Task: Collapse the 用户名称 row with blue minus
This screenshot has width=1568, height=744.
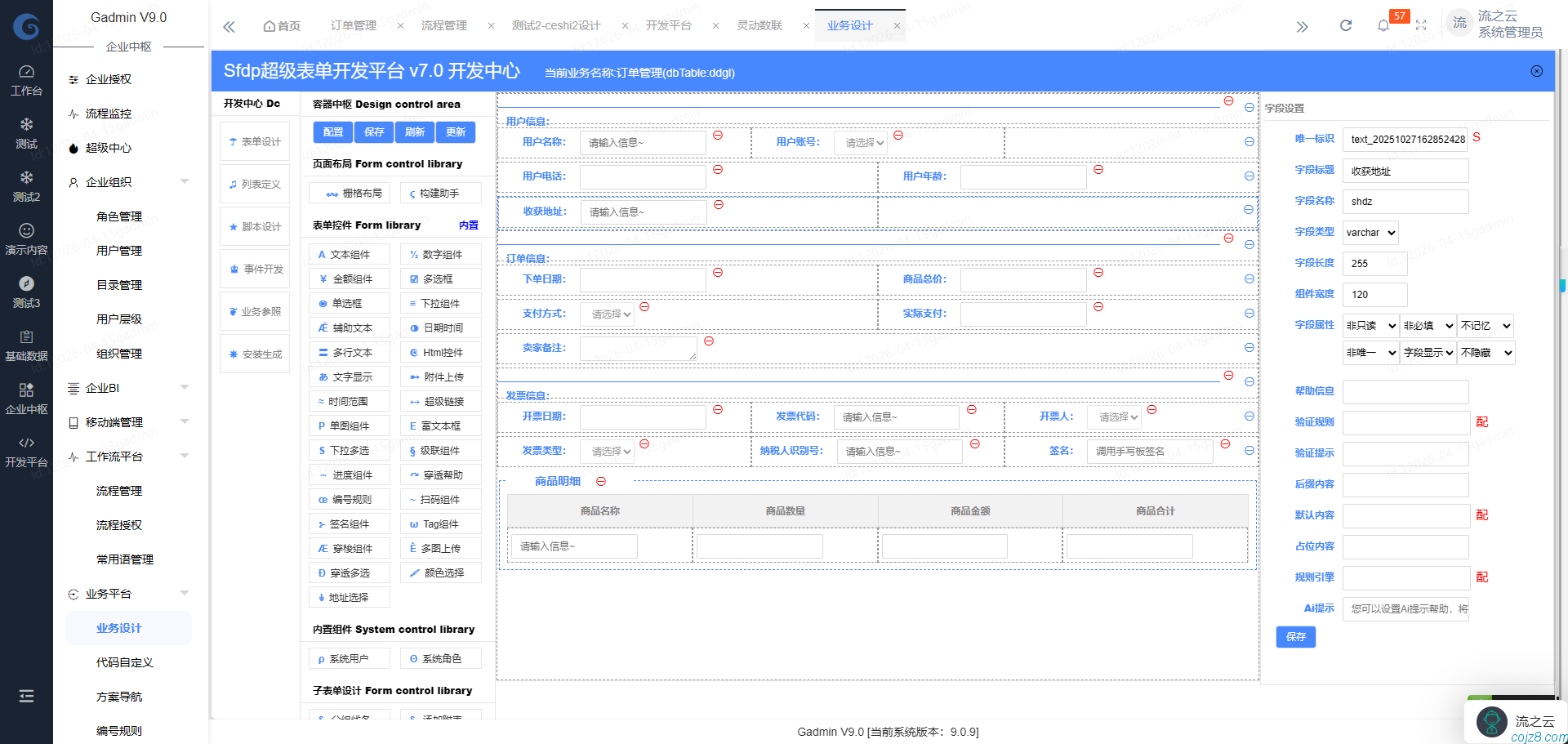Action: (x=1249, y=142)
